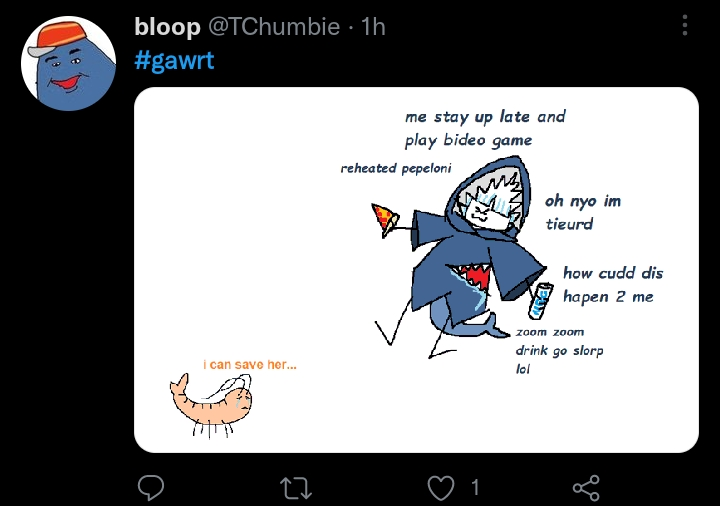The width and height of the screenshot is (720, 506).
Task: Click the orange 'i can save her...' text
Action: click(250, 364)
